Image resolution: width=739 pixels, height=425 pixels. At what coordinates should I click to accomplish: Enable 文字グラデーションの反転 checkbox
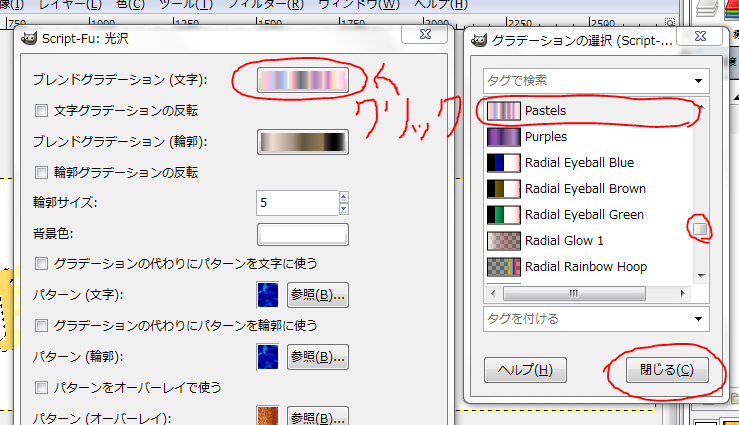[x=41, y=111]
